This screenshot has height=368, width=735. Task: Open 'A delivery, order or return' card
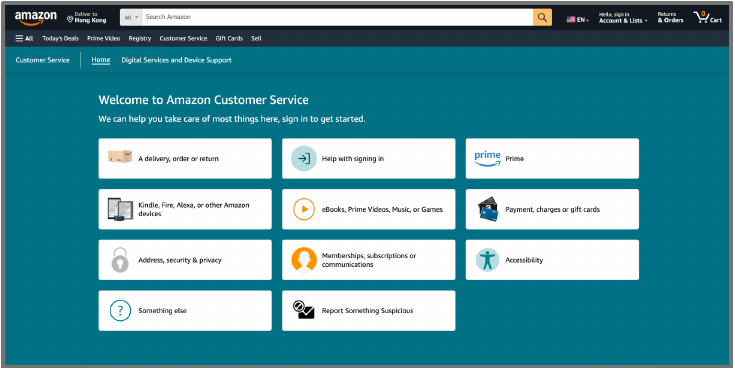(185, 158)
